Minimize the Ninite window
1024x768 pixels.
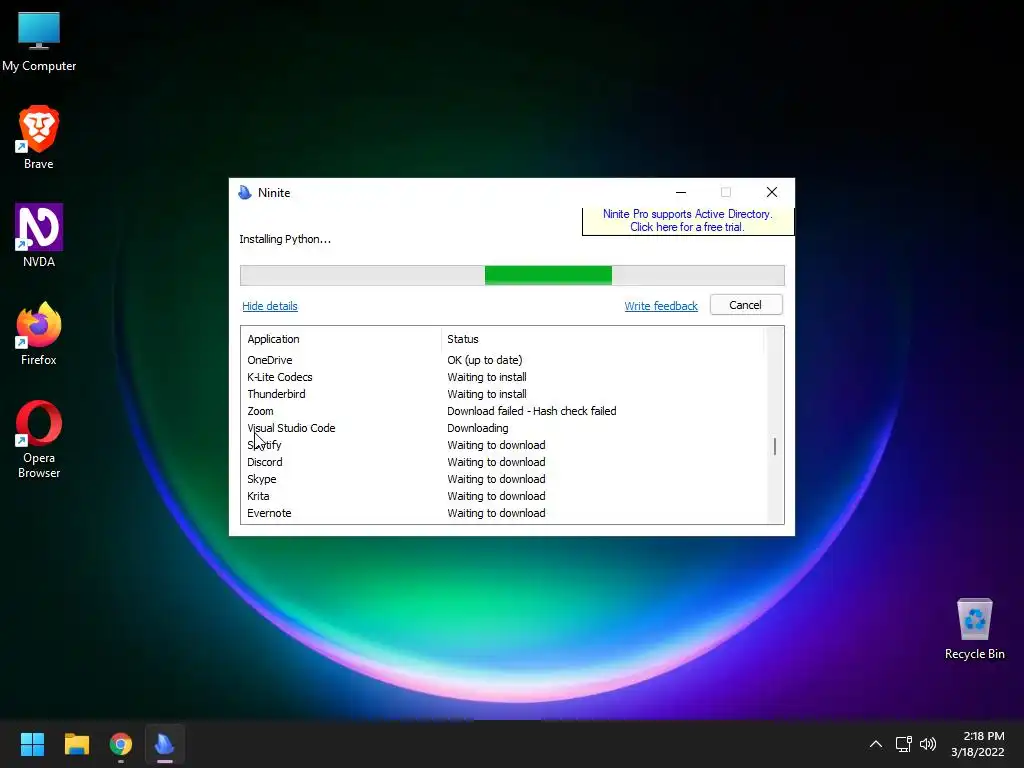coord(680,192)
